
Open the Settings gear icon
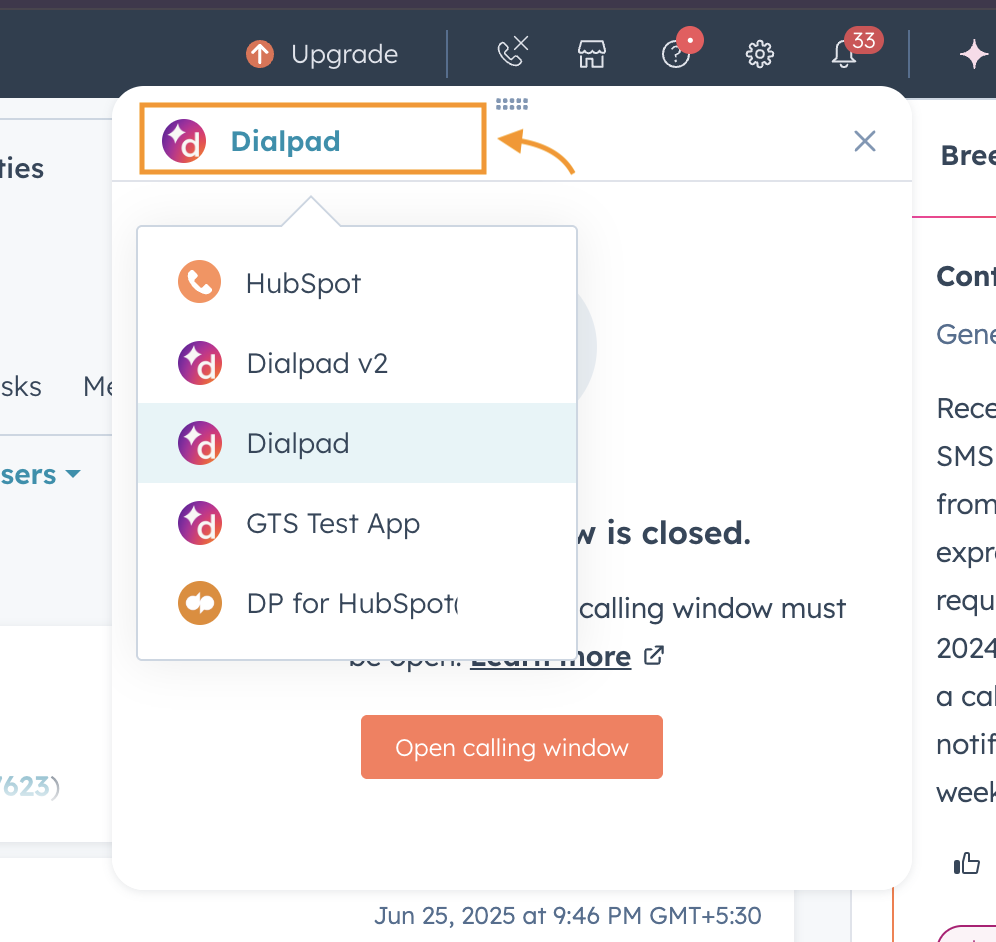[760, 55]
